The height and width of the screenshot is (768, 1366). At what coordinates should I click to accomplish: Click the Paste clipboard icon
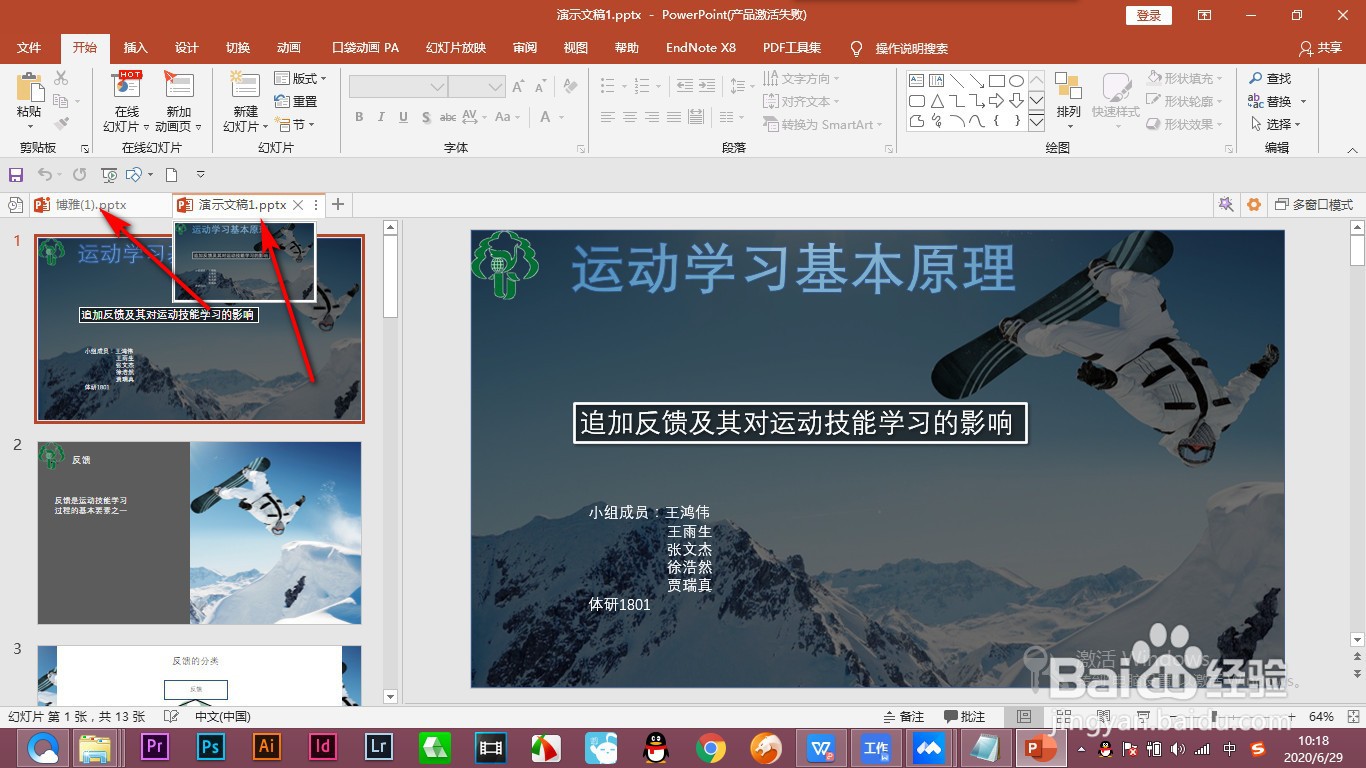pos(29,88)
